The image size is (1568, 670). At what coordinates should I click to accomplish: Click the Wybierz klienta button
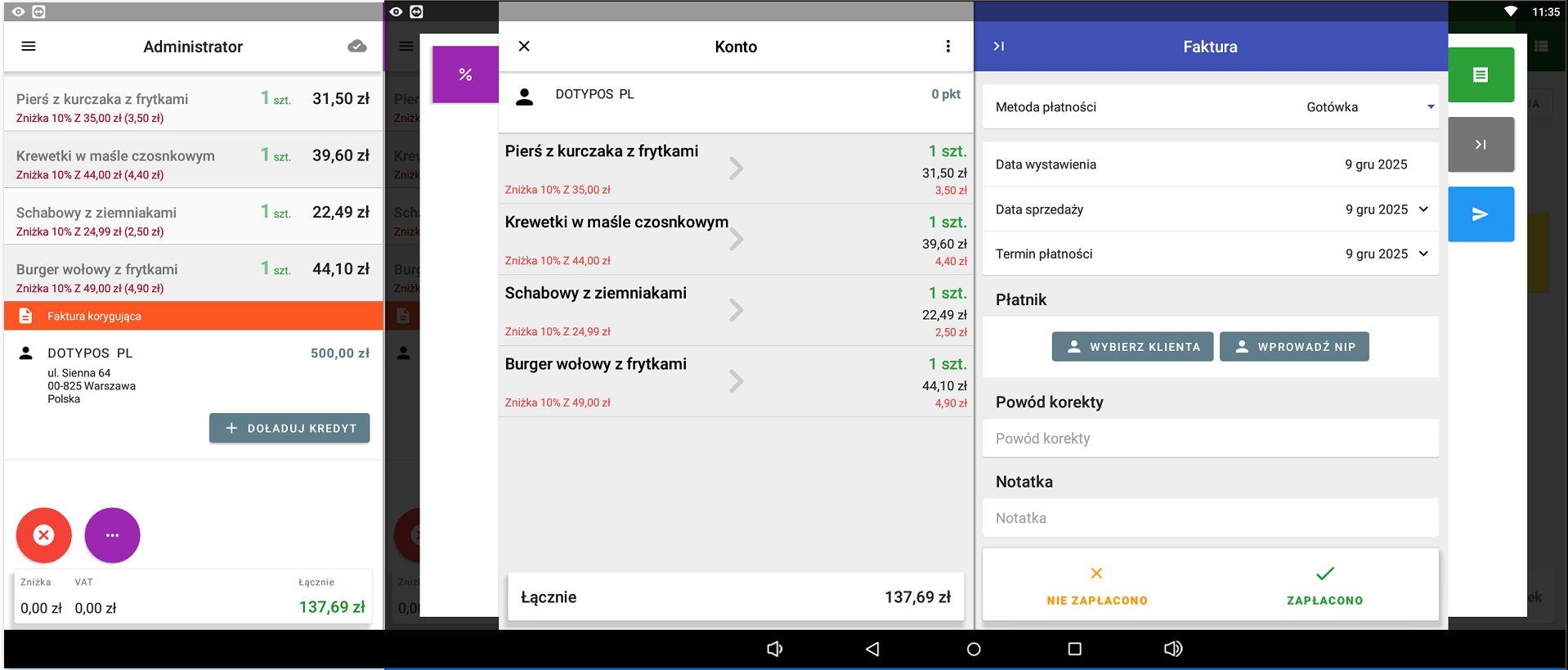[1132, 347]
